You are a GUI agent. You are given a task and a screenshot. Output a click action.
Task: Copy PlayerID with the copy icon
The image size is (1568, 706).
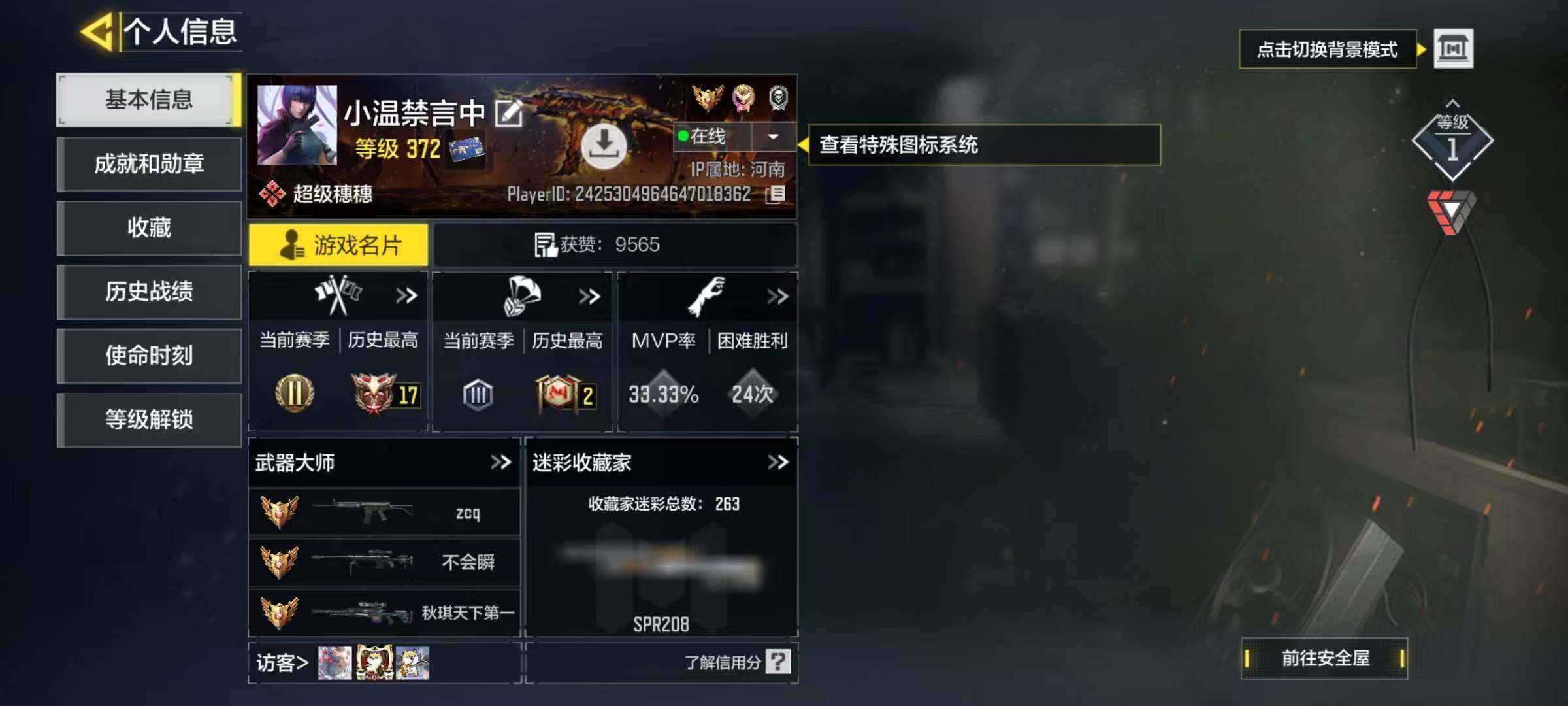tap(776, 194)
